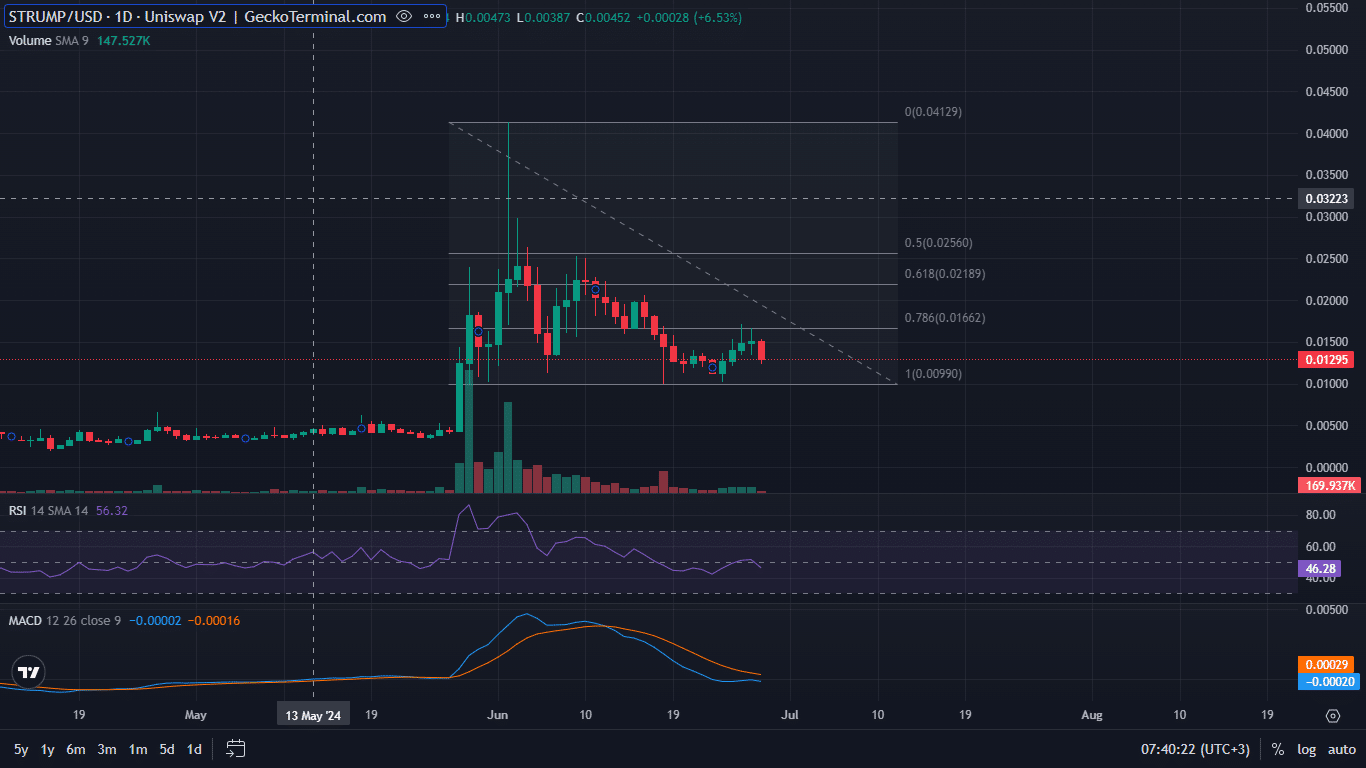Click the red 169.937K volume label
The height and width of the screenshot is (768, 1366).
[x=1329, y=486]
